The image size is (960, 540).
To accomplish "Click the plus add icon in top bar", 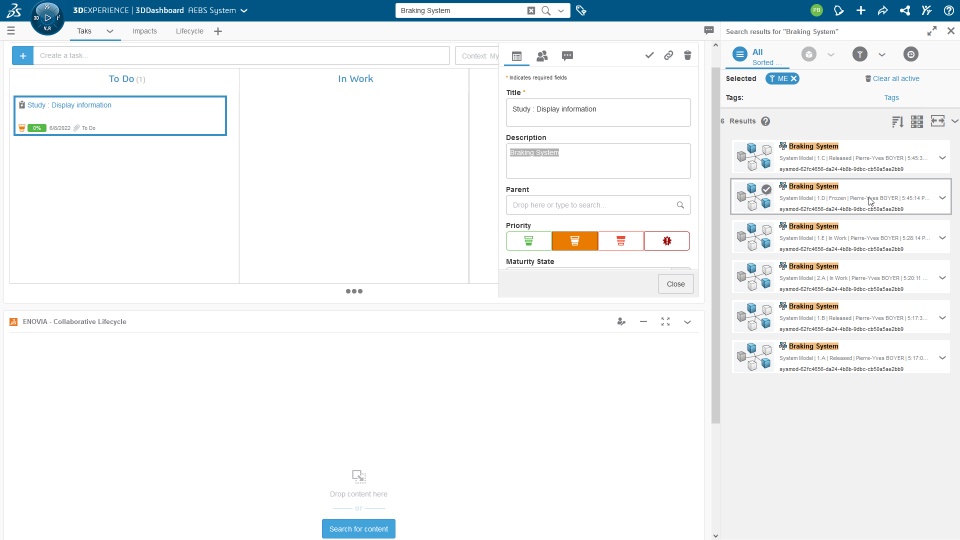I will tap(861, 10).
